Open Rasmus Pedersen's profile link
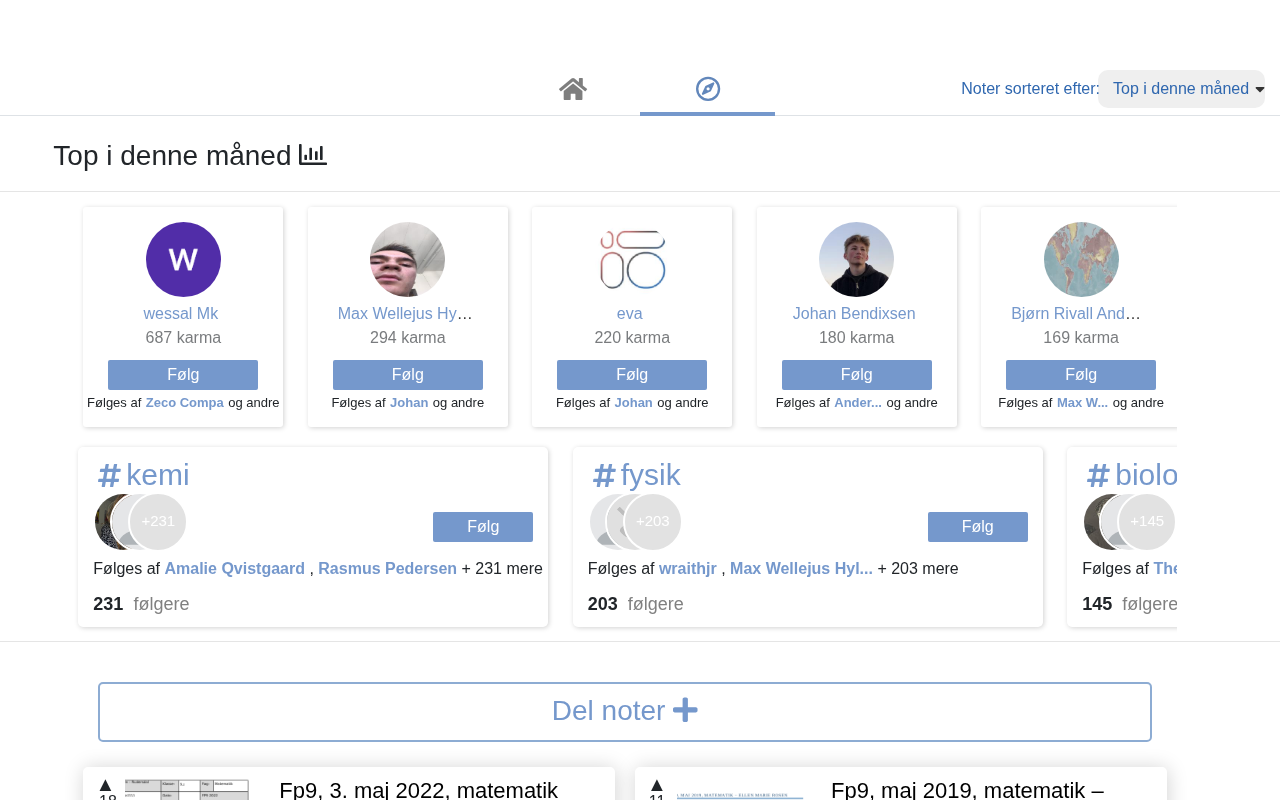 coord(388,569)
